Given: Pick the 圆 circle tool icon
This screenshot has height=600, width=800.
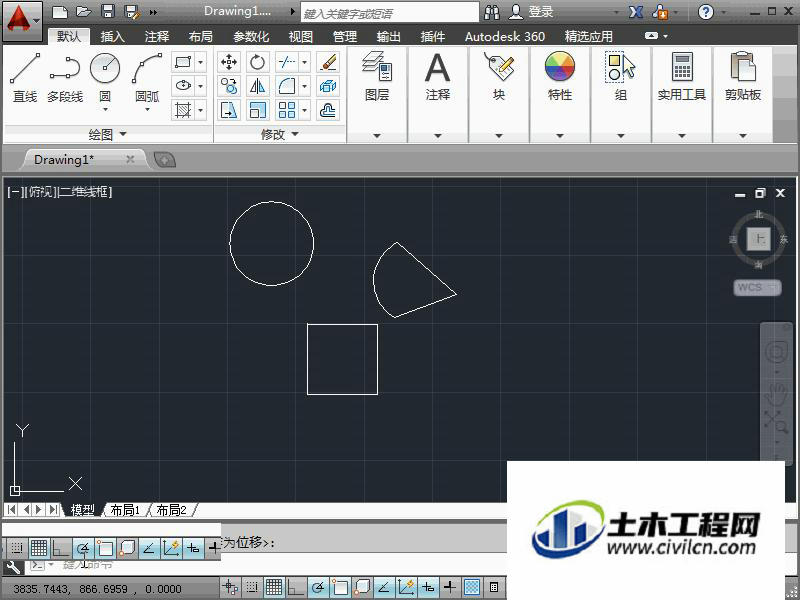Looking at the screenshot, I should point(105,68).
